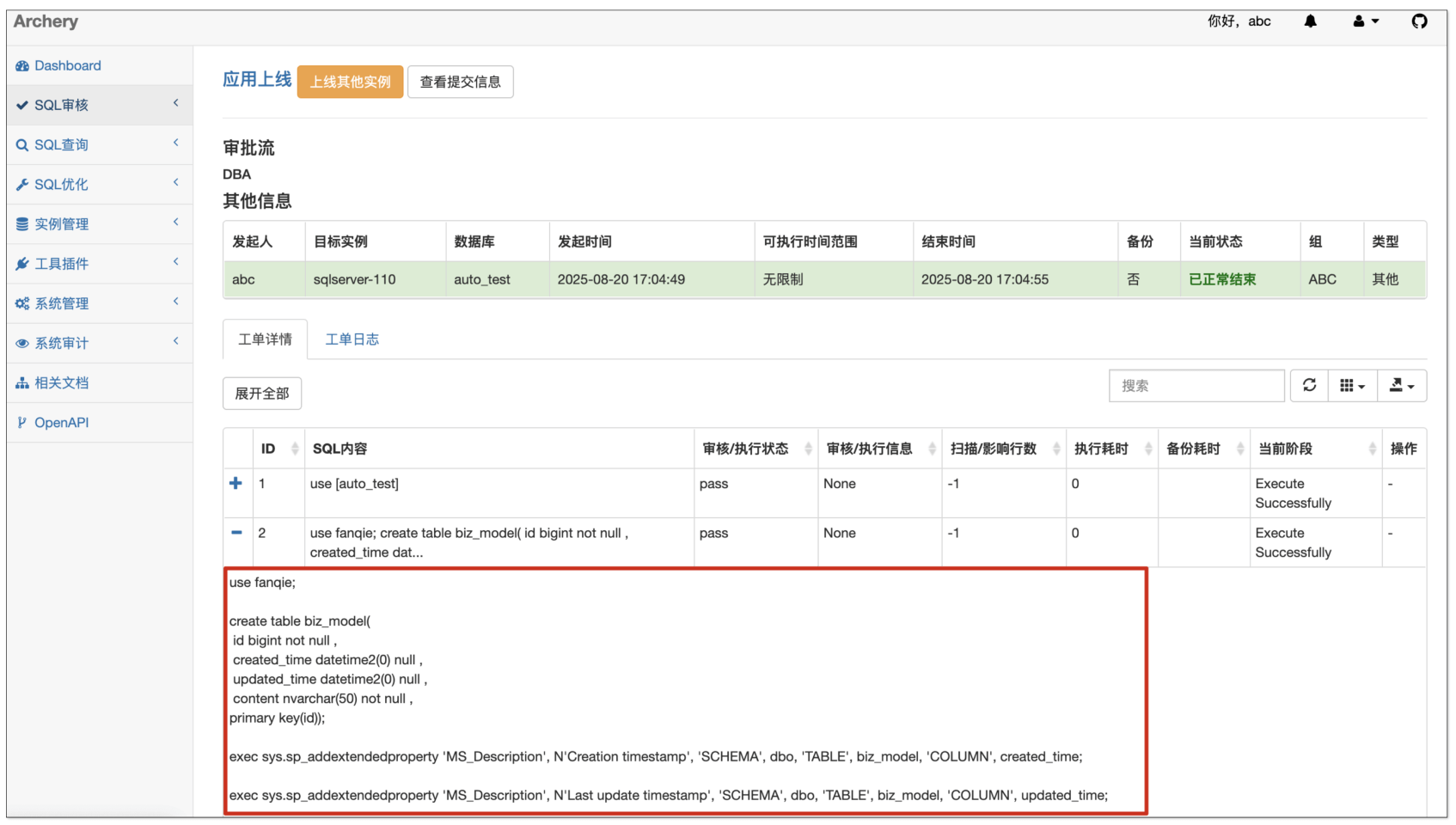Viewport: 1456px width, 825px height.
Task: Open the GitHub icon link
Action: (1419, 21)
